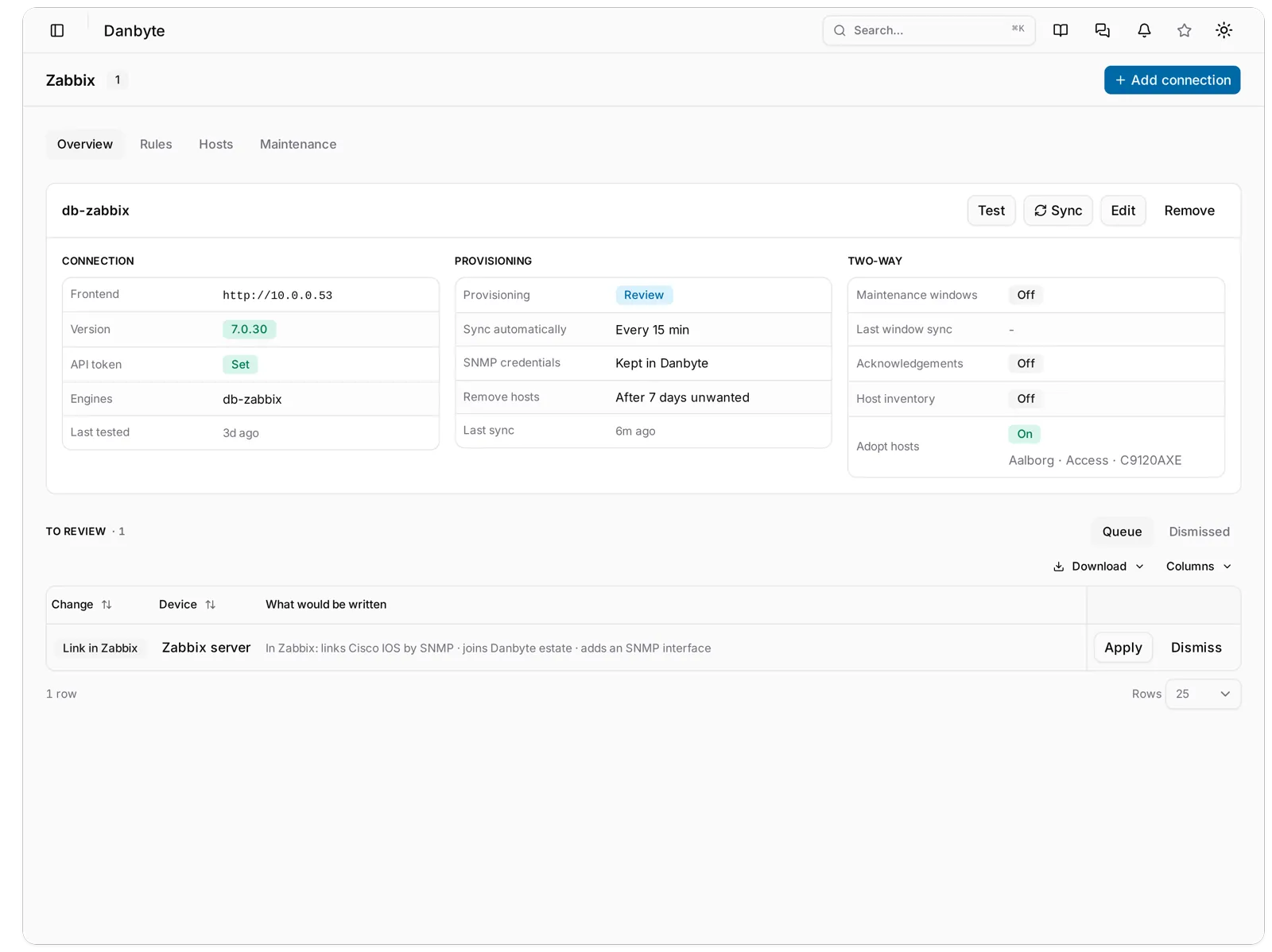This screenshot has height=952, width=1272.
Task: Show the Queue review list
Action: pos(1122,532)
